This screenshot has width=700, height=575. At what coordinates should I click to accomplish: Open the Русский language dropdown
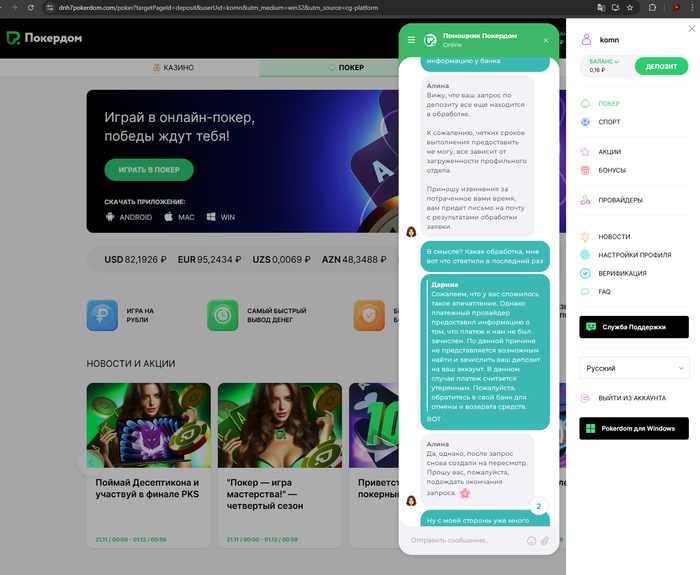(x=634, y=368)
